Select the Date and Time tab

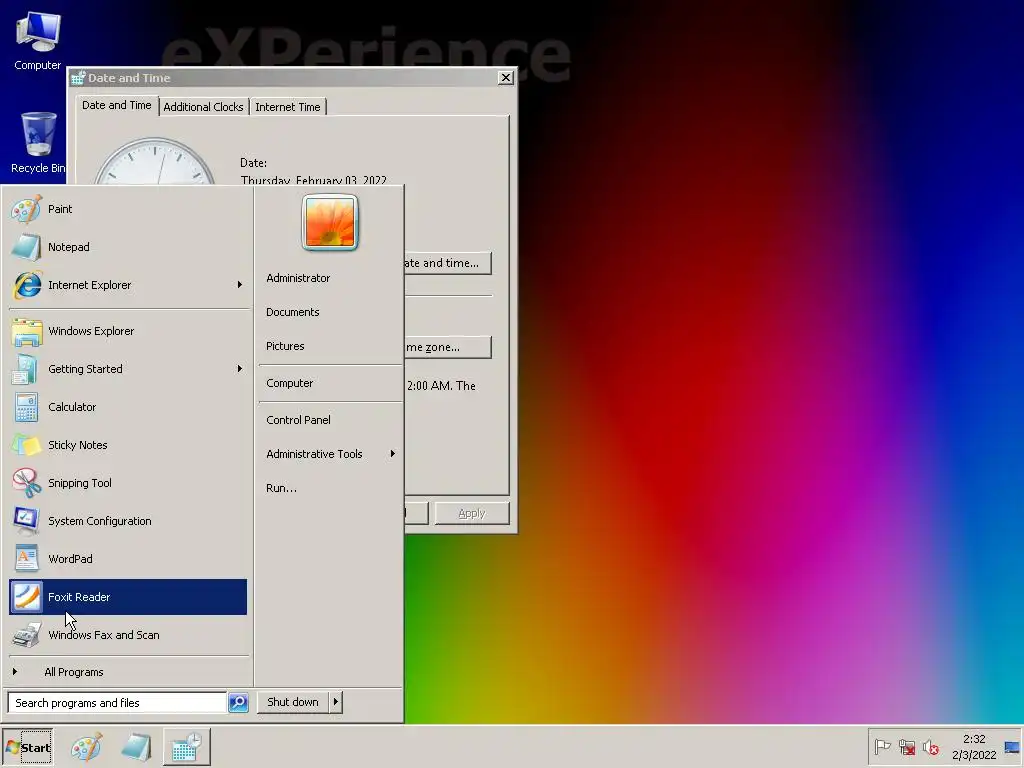coord(117,105)
